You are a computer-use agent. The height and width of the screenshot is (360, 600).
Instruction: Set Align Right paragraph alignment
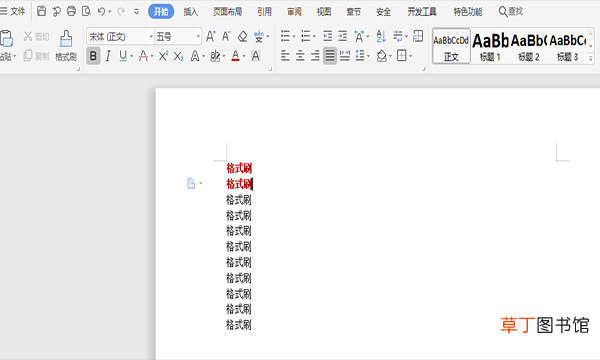(x=315, y=56)
